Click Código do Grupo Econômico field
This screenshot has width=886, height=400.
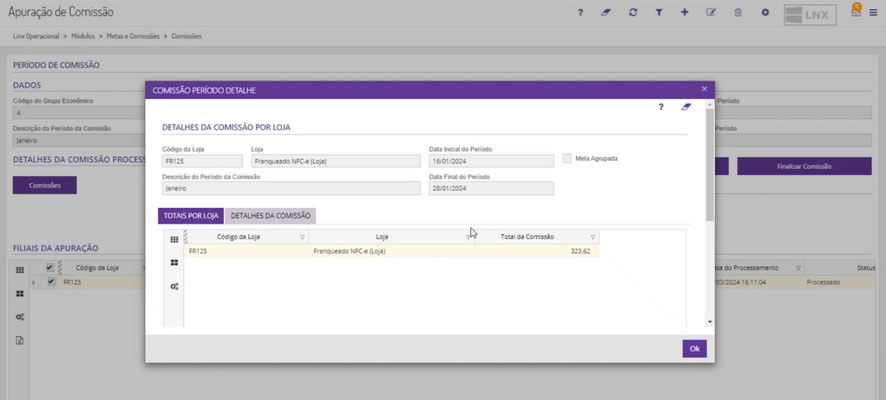point(79,113)
